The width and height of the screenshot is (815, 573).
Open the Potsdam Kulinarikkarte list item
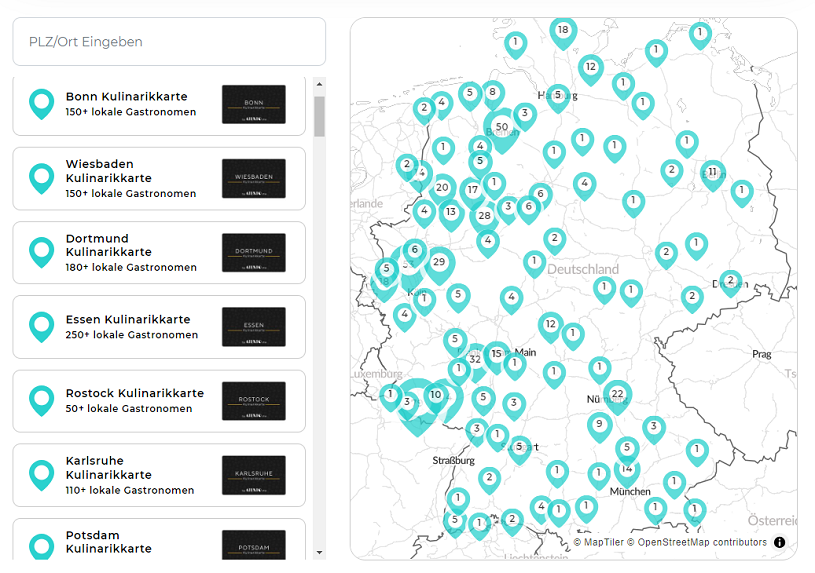tap(158, 541)
